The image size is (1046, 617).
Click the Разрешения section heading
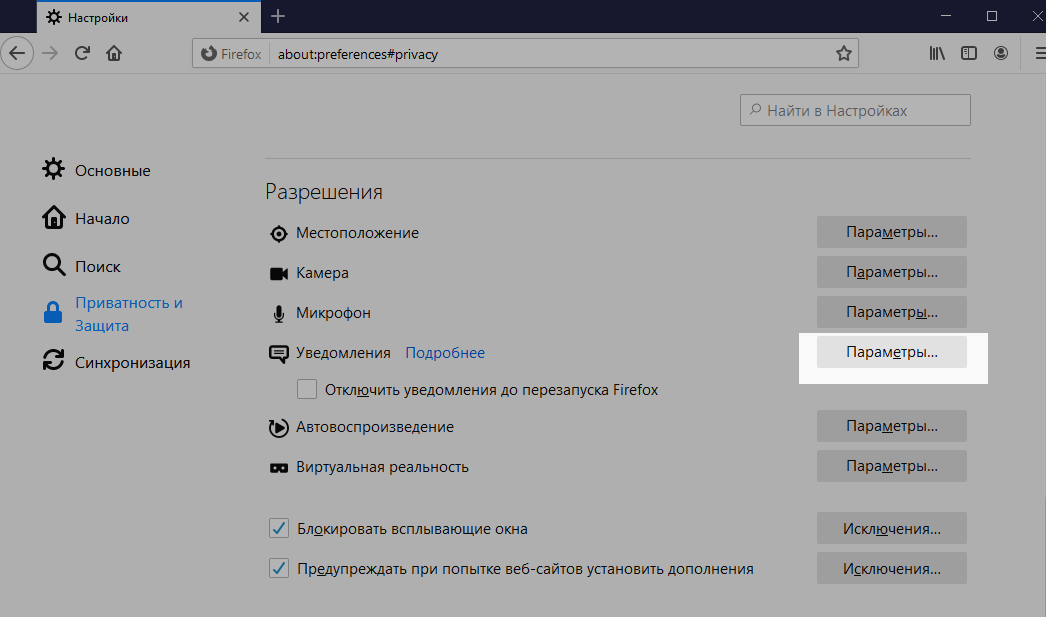324,192
